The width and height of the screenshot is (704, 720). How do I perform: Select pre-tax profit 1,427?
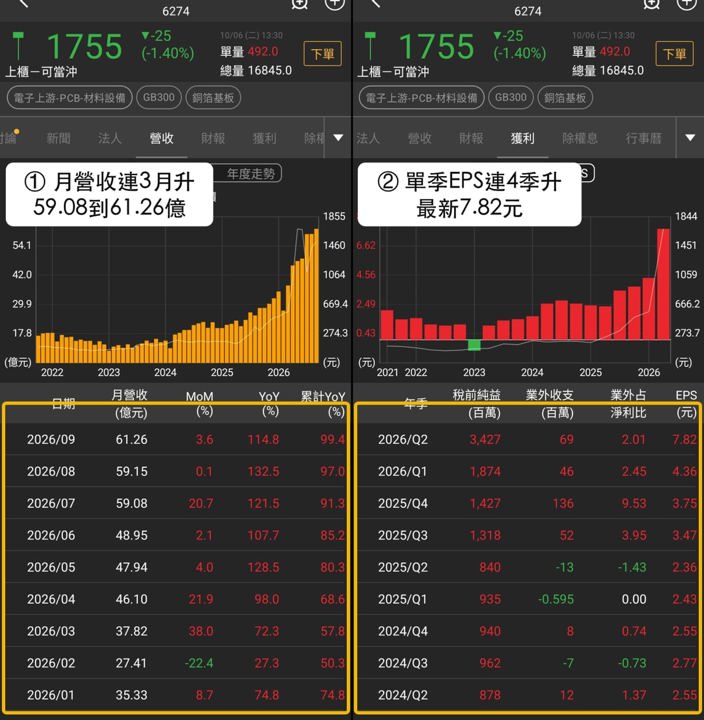tap(485, 503)
